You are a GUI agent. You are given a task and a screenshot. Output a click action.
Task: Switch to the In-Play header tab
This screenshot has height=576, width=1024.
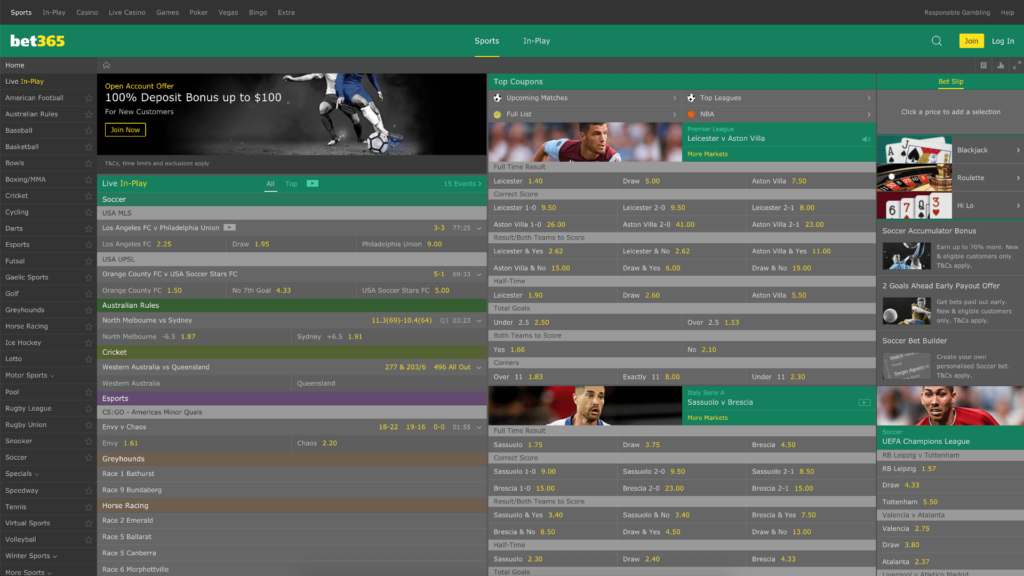[536, 41]
